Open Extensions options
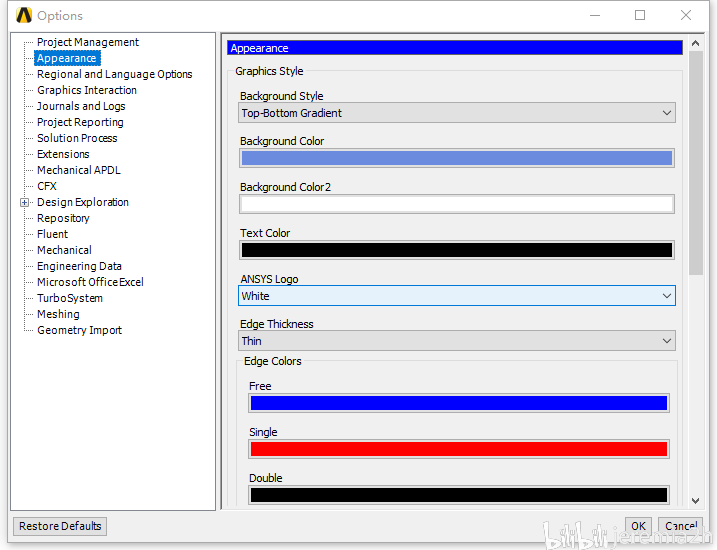 [x=63, y=154]
